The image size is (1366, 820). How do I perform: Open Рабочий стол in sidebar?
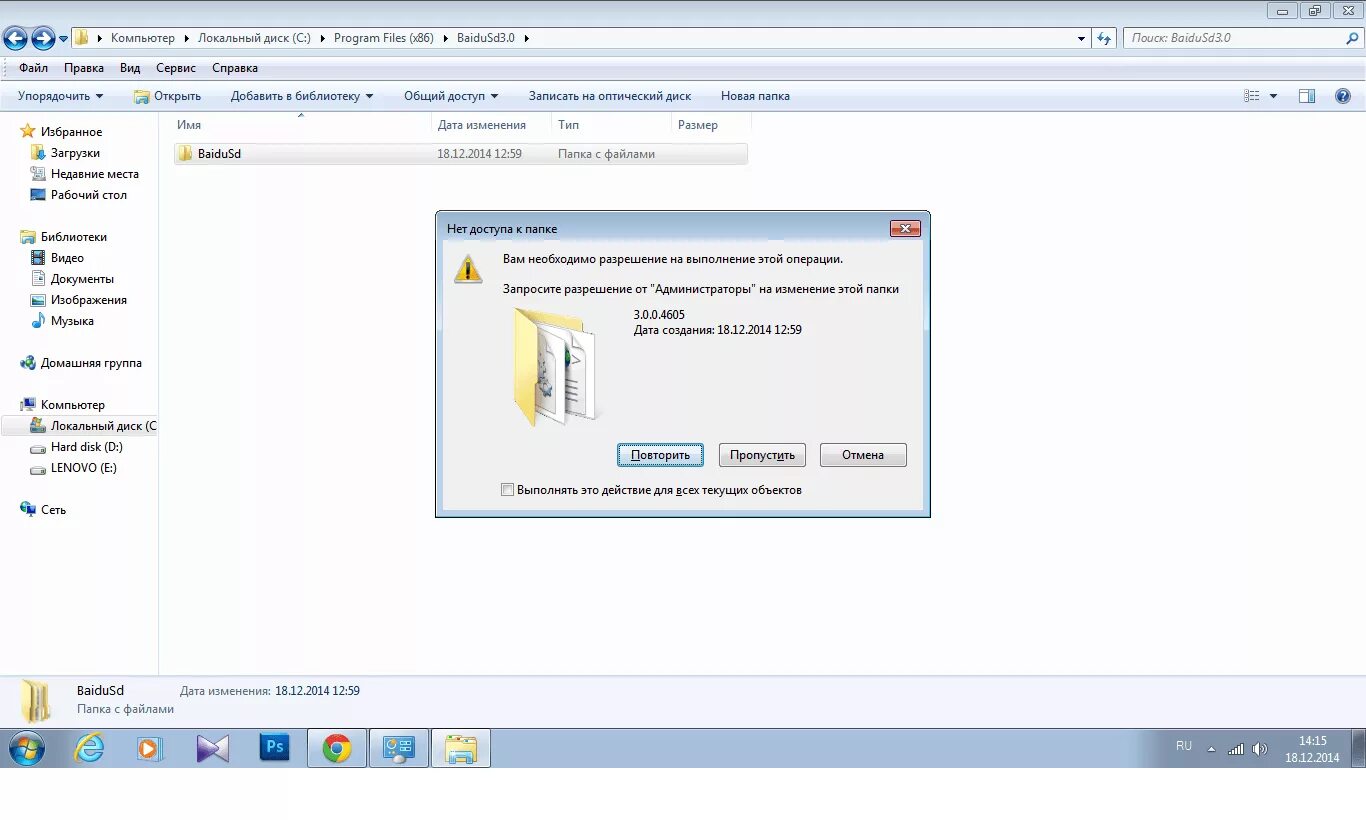point(89,195)
